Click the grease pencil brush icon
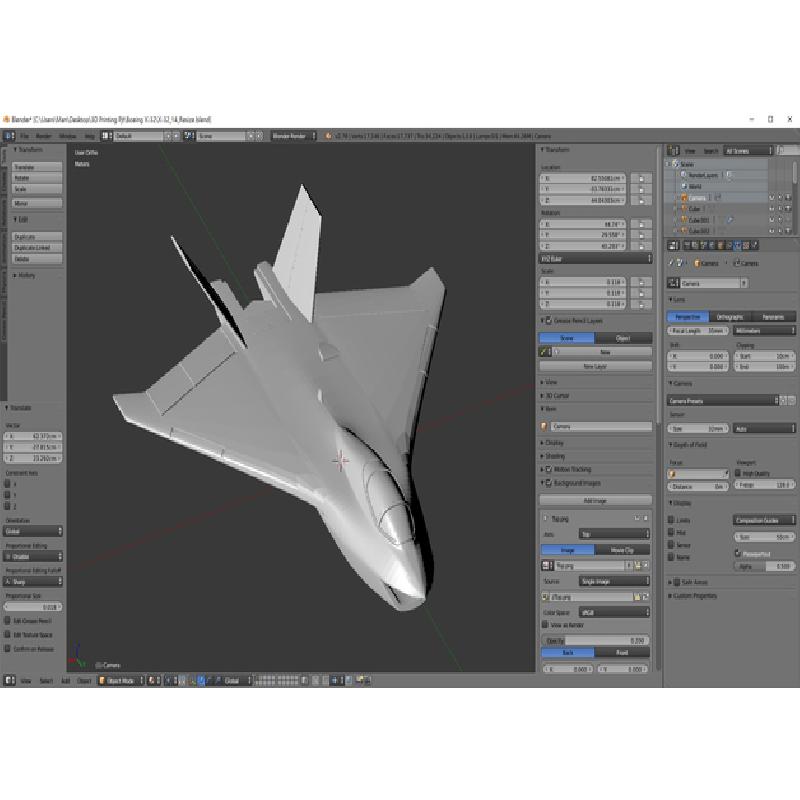 point(544,352)
